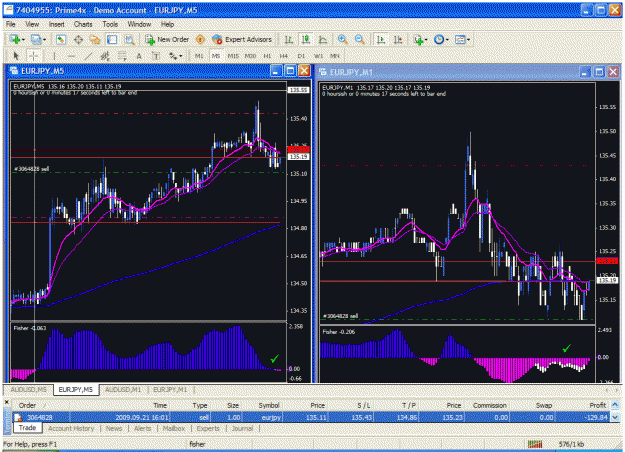Expand the arrows objects dropdown
Viewport: 625px width, 452px height.
[x=181, y=56]
